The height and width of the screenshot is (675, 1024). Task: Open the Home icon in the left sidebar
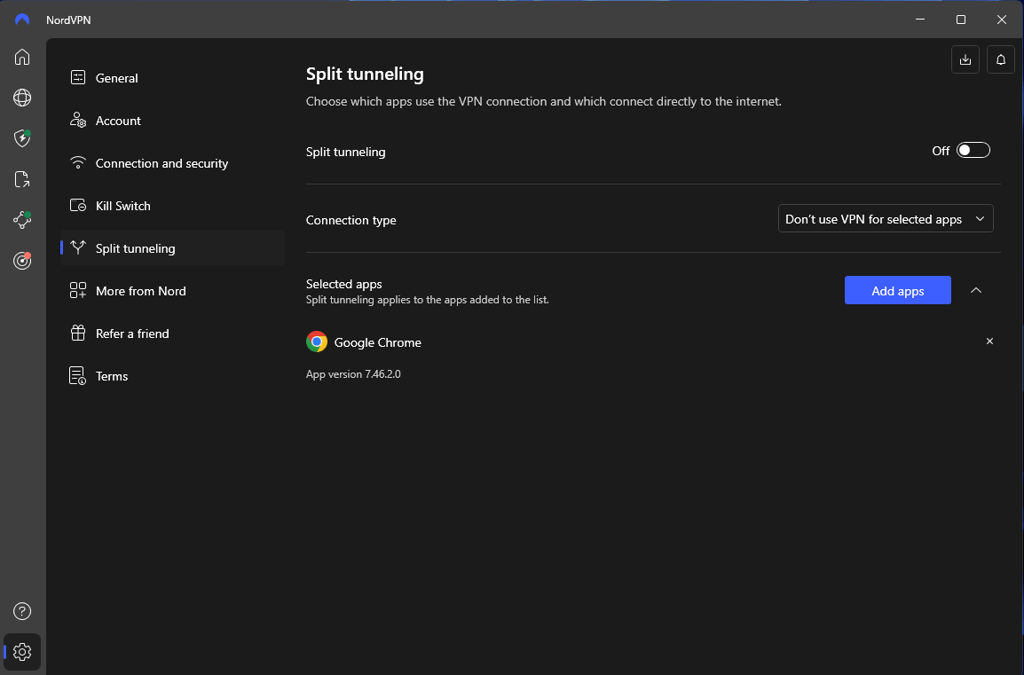pos(22,57)
